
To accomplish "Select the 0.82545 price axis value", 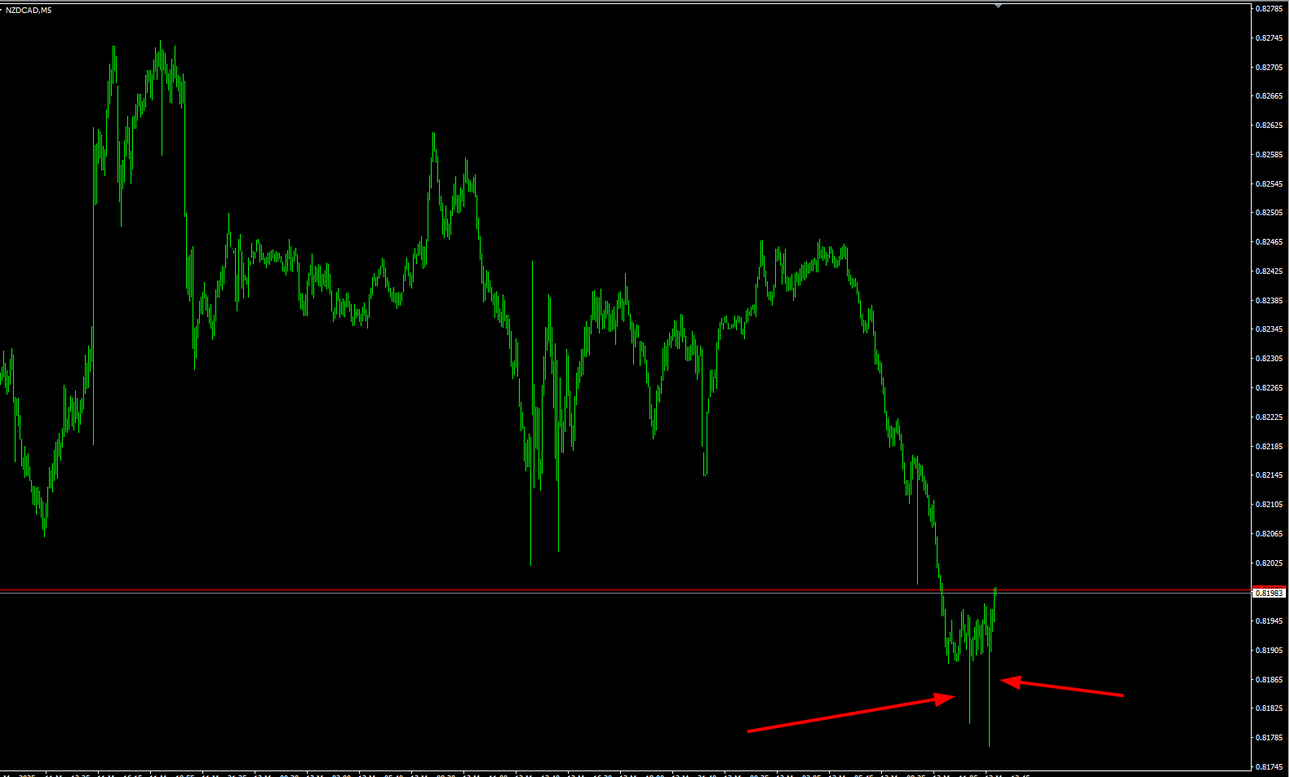I will pyautogui.click(x=1269, y=184).
